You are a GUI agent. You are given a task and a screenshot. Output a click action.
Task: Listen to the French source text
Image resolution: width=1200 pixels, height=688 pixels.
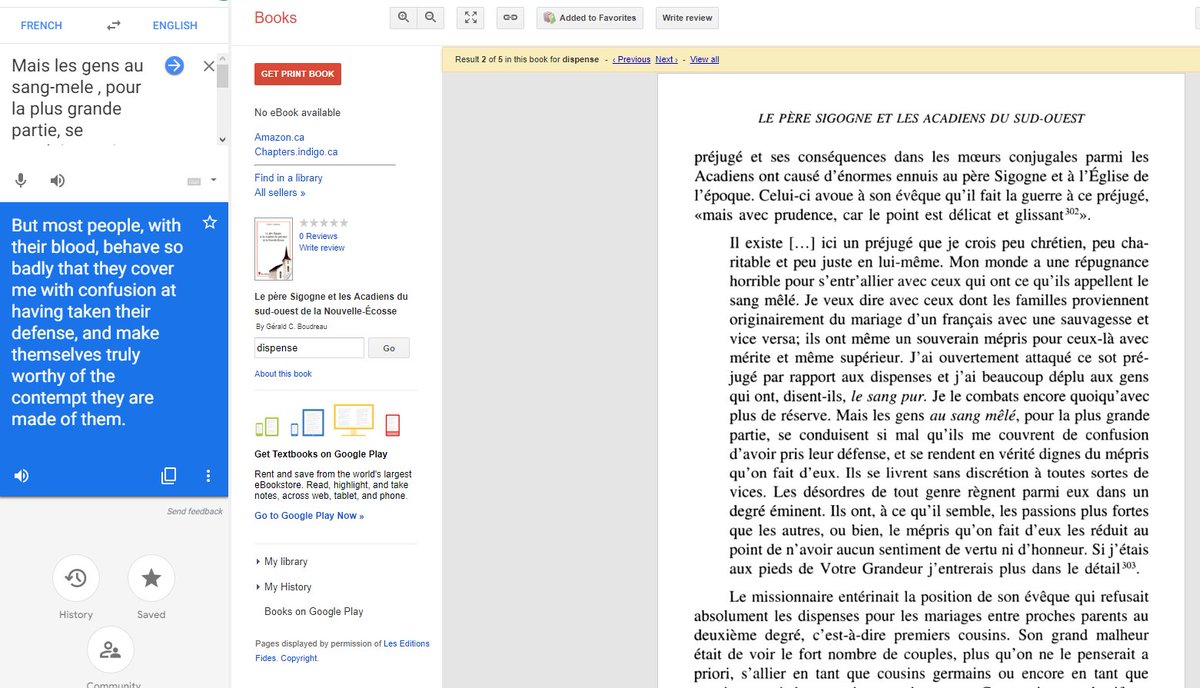point(58,180)
